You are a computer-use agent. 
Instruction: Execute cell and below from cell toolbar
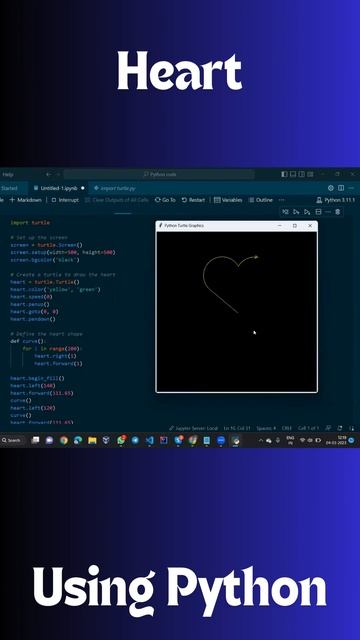(x=307, y=212)
